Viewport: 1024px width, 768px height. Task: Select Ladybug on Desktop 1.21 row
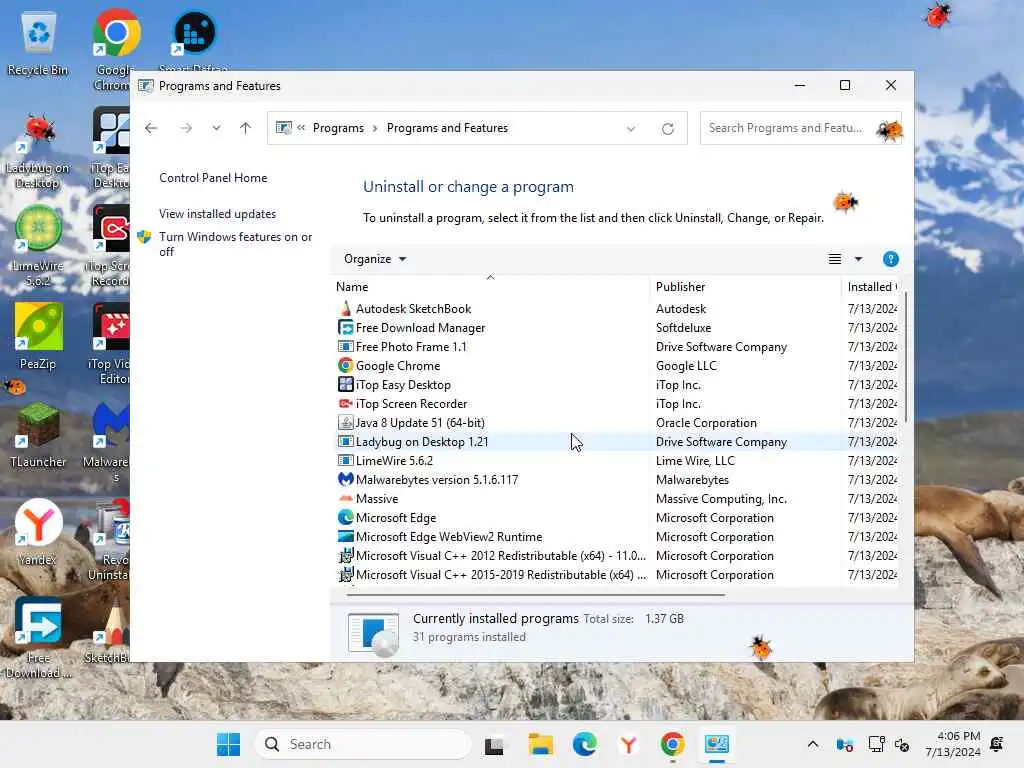615,442
